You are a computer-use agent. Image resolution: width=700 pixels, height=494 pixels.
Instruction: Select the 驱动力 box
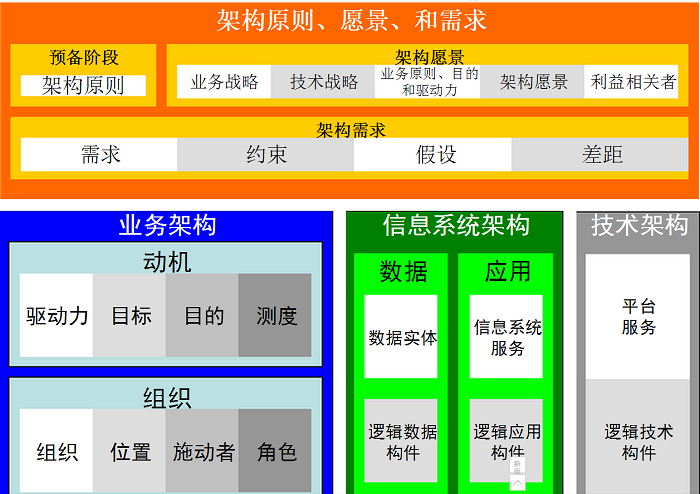click(x=57, y=315)
